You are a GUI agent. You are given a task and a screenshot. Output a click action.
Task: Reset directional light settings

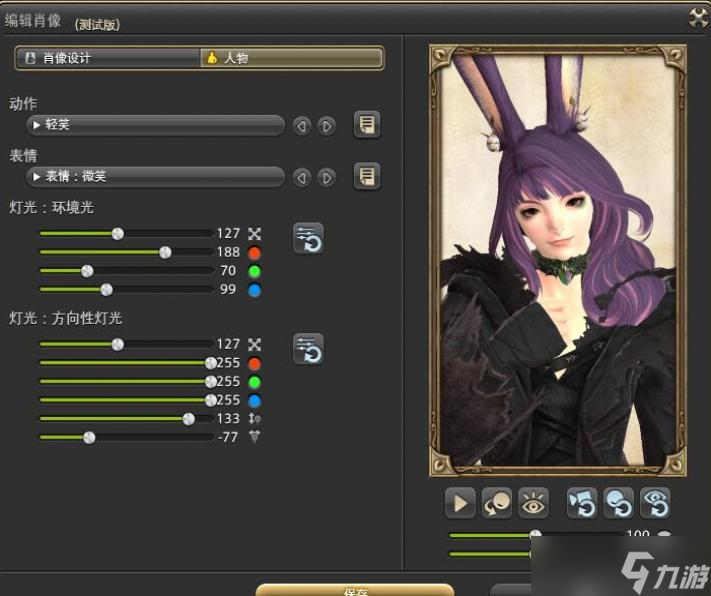click(x=308, y=349)
